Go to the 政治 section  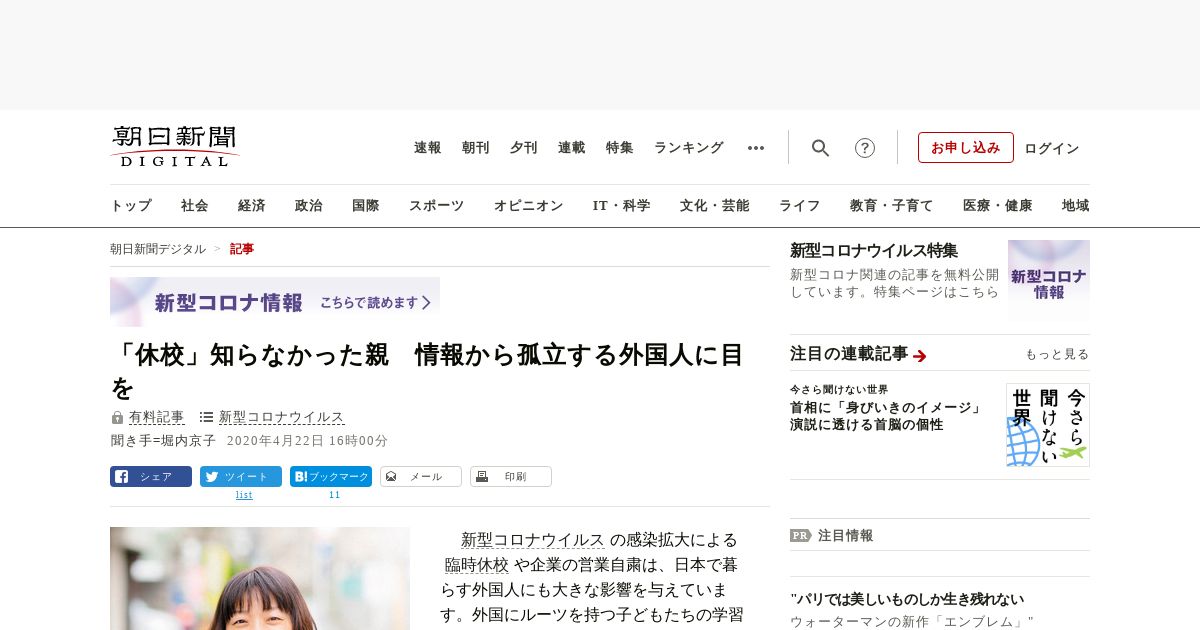point(309,206)
